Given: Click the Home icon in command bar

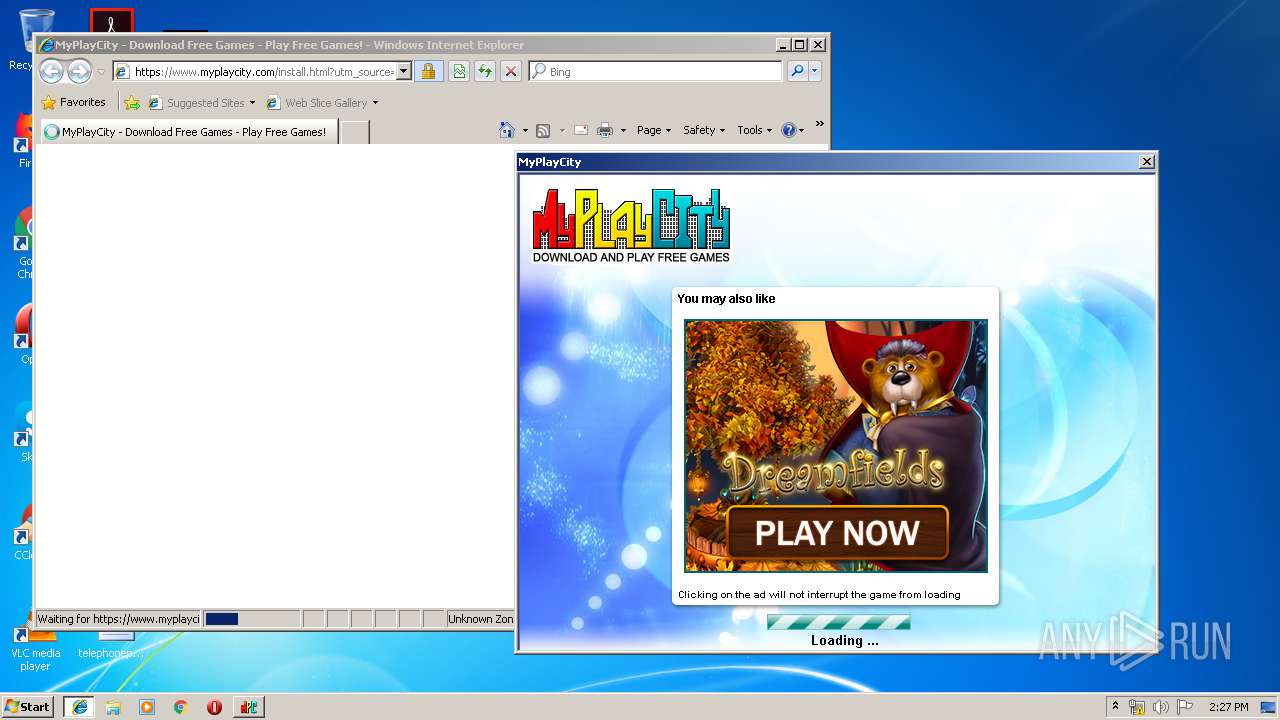Looking at the screenshot, I should [x=507, y=130].
